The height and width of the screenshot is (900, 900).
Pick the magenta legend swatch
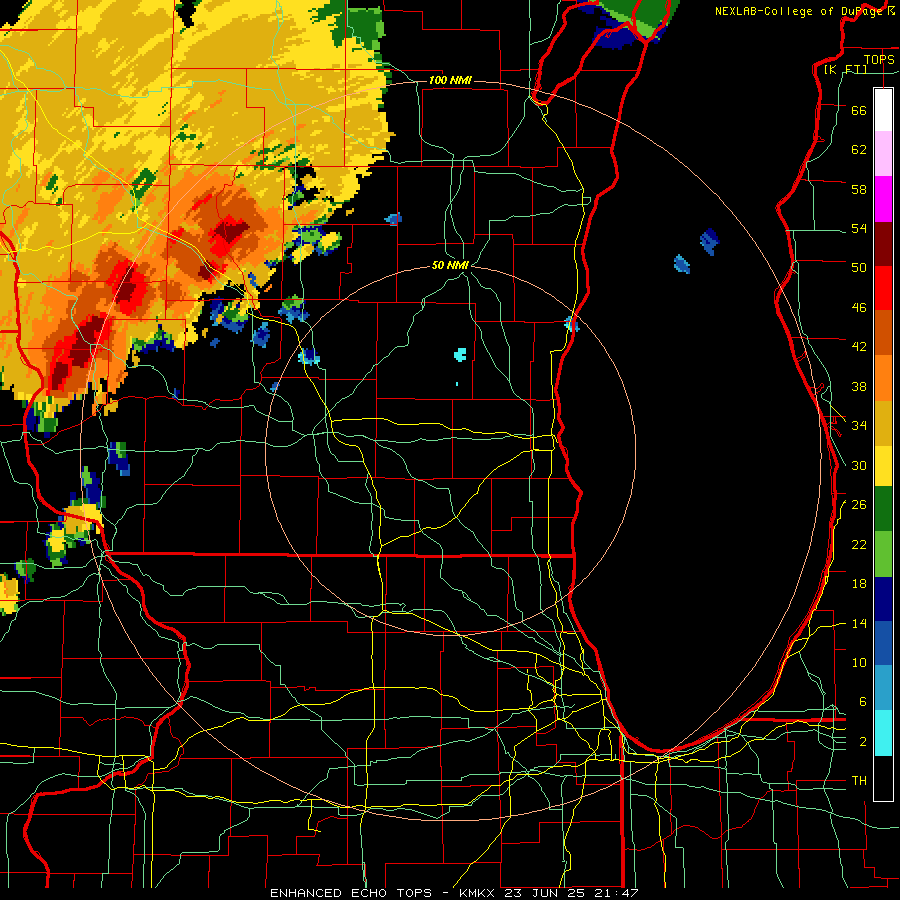pos(883,199)
